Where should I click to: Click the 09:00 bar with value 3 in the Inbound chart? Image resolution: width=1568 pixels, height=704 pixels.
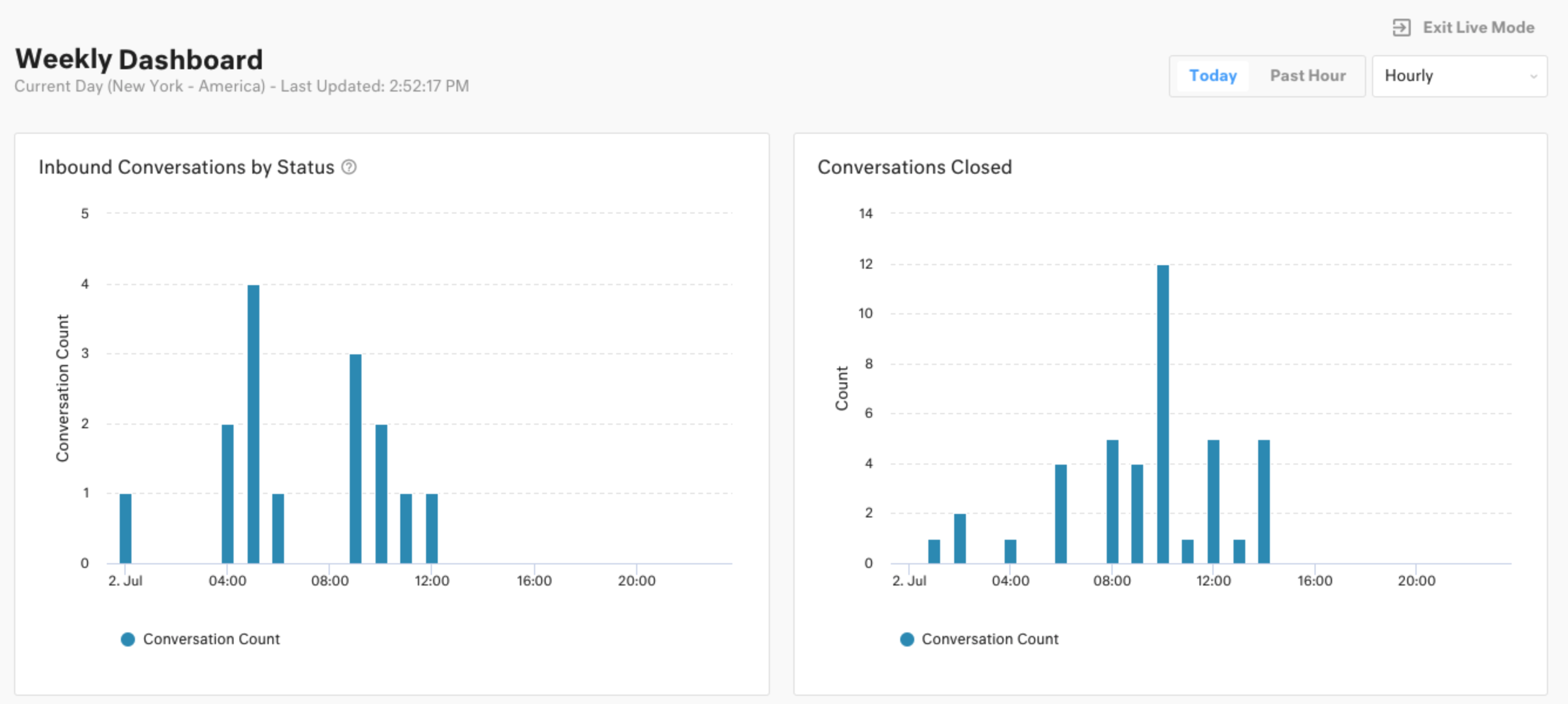point(356,459)
